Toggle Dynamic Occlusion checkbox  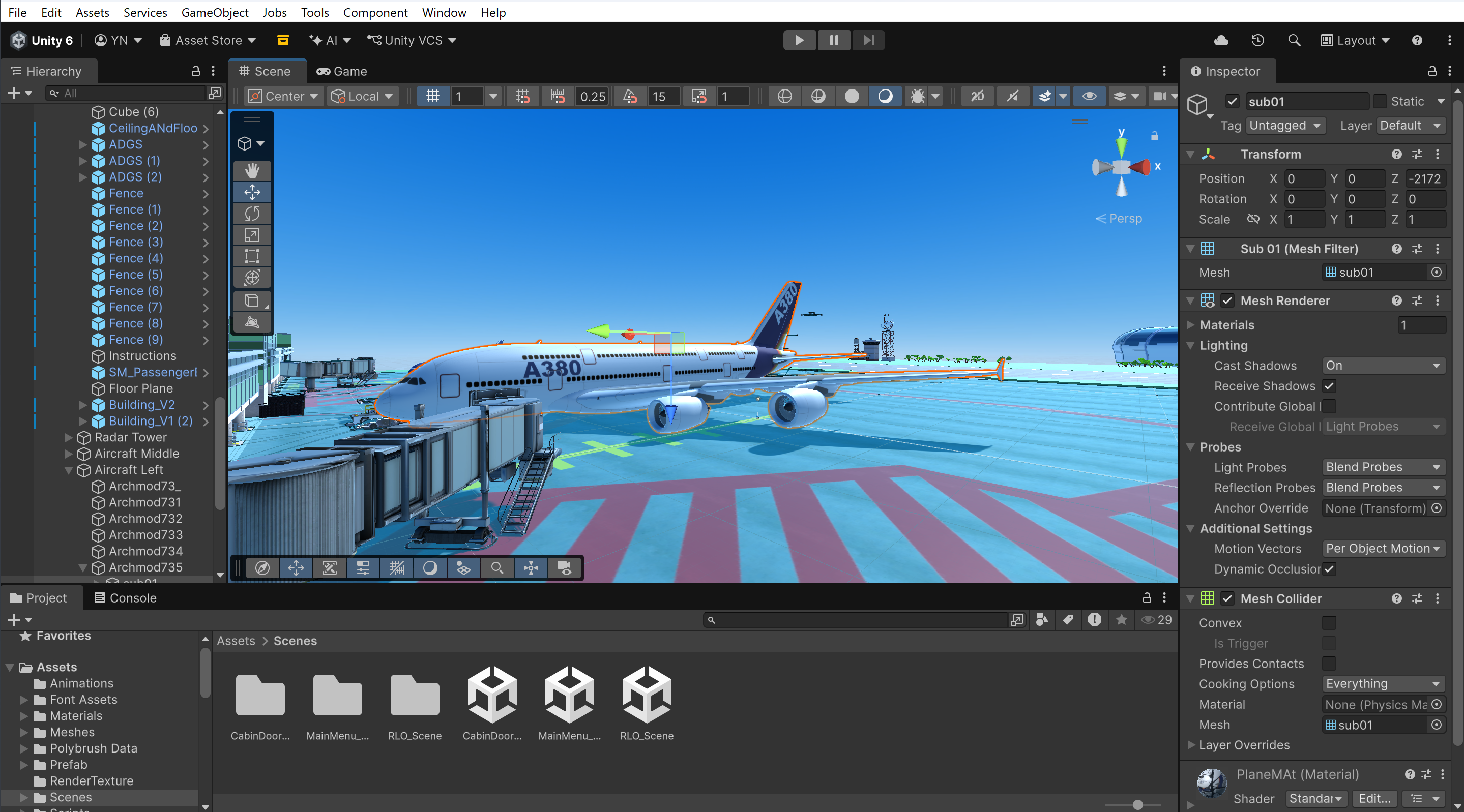1329,569
